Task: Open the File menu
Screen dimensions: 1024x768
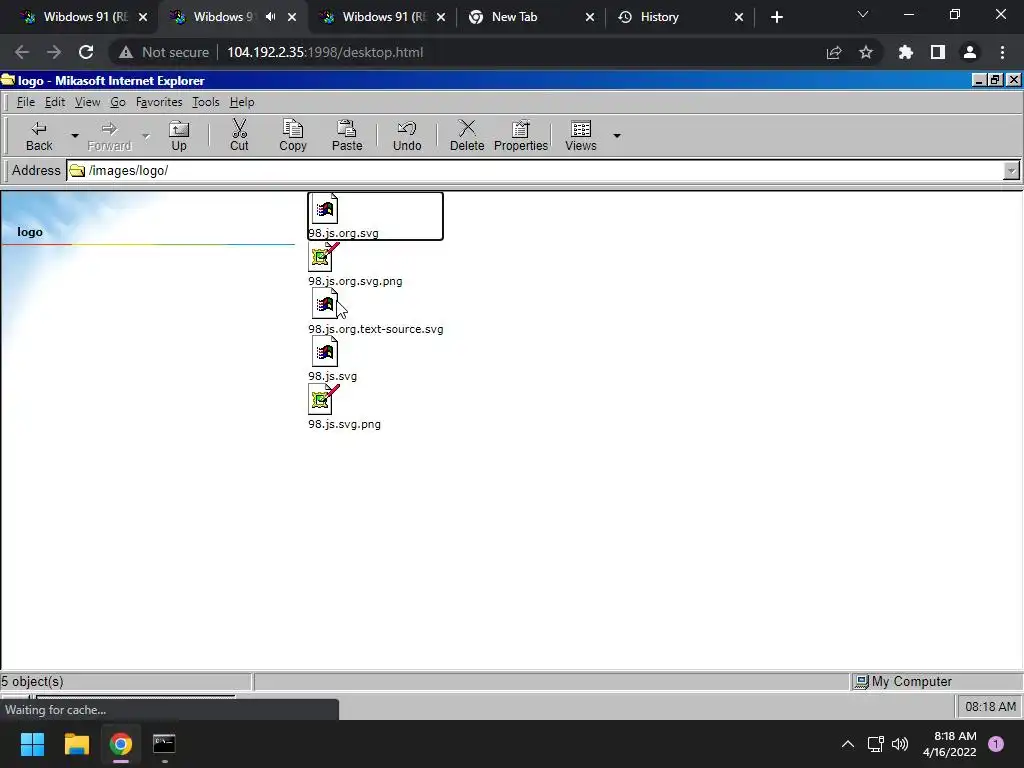Action: pyautogui.click(x=25, y=102)
